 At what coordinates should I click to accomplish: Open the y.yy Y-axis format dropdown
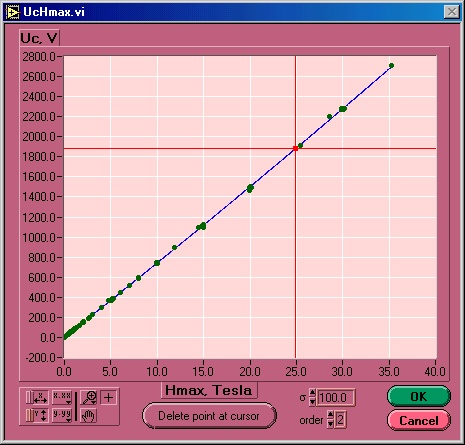coord(62,415)
